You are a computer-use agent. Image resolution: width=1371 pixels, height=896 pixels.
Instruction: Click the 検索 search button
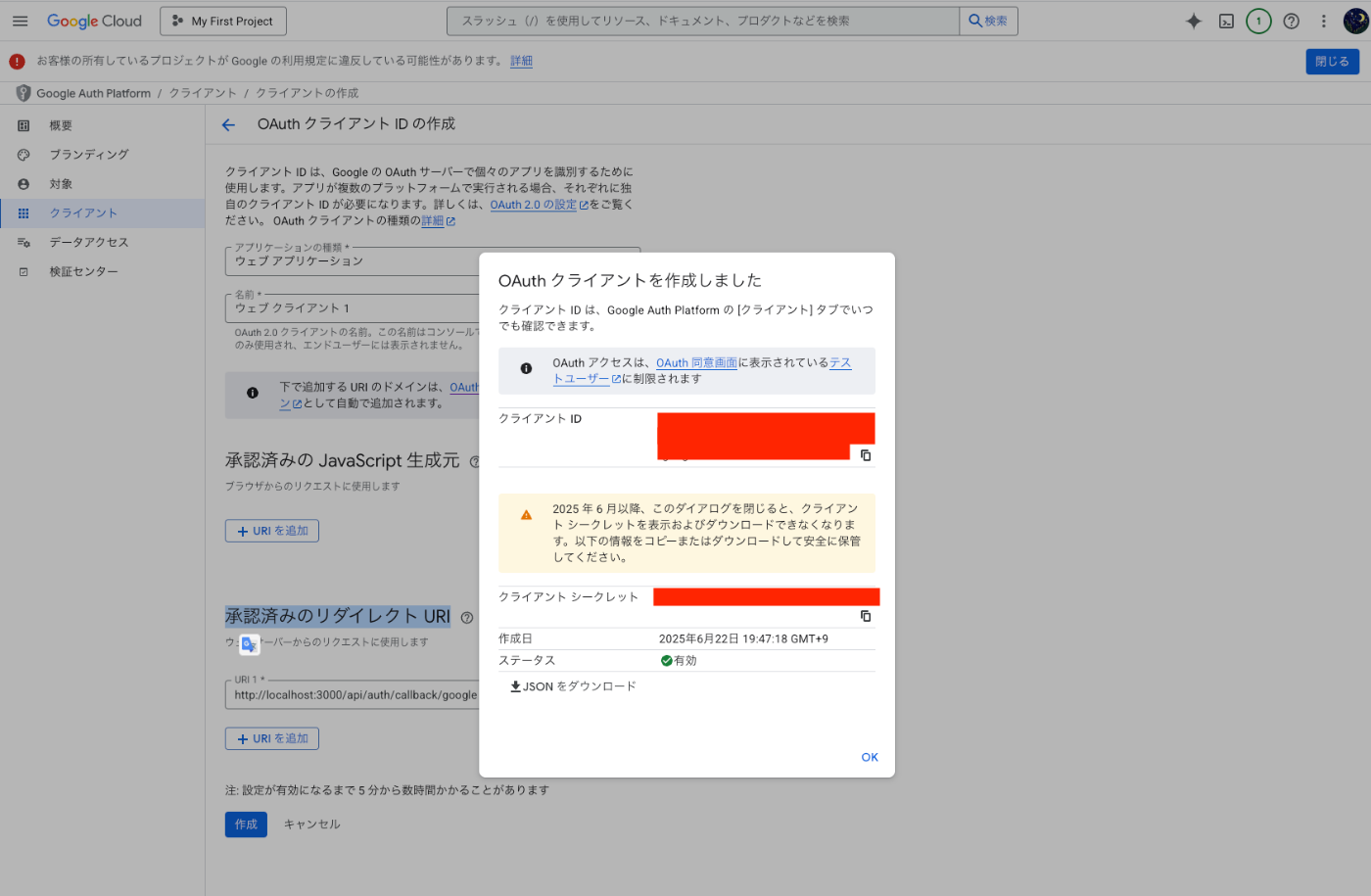(x=988, y=21)
